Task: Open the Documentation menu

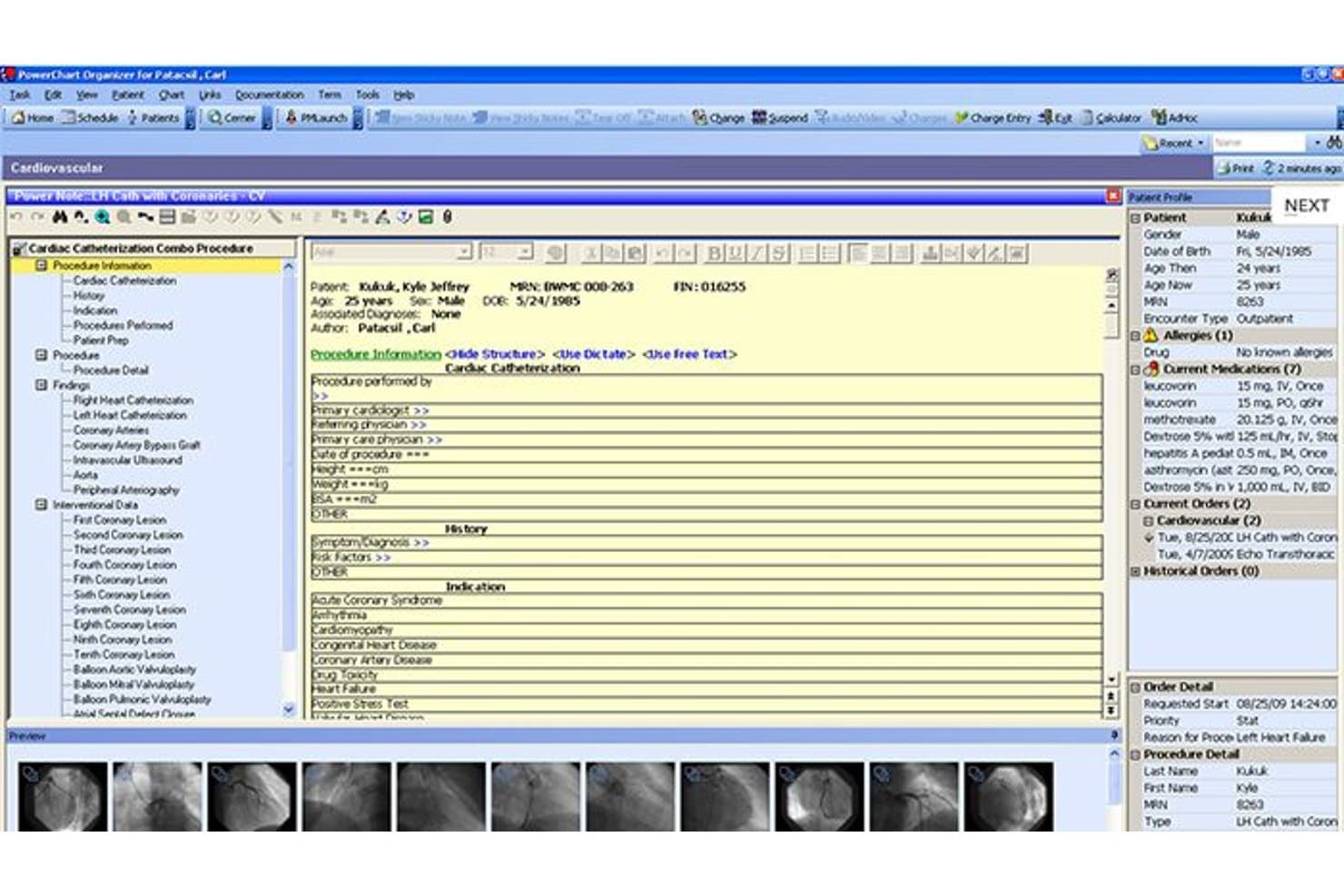Action: tap(269, 94)
